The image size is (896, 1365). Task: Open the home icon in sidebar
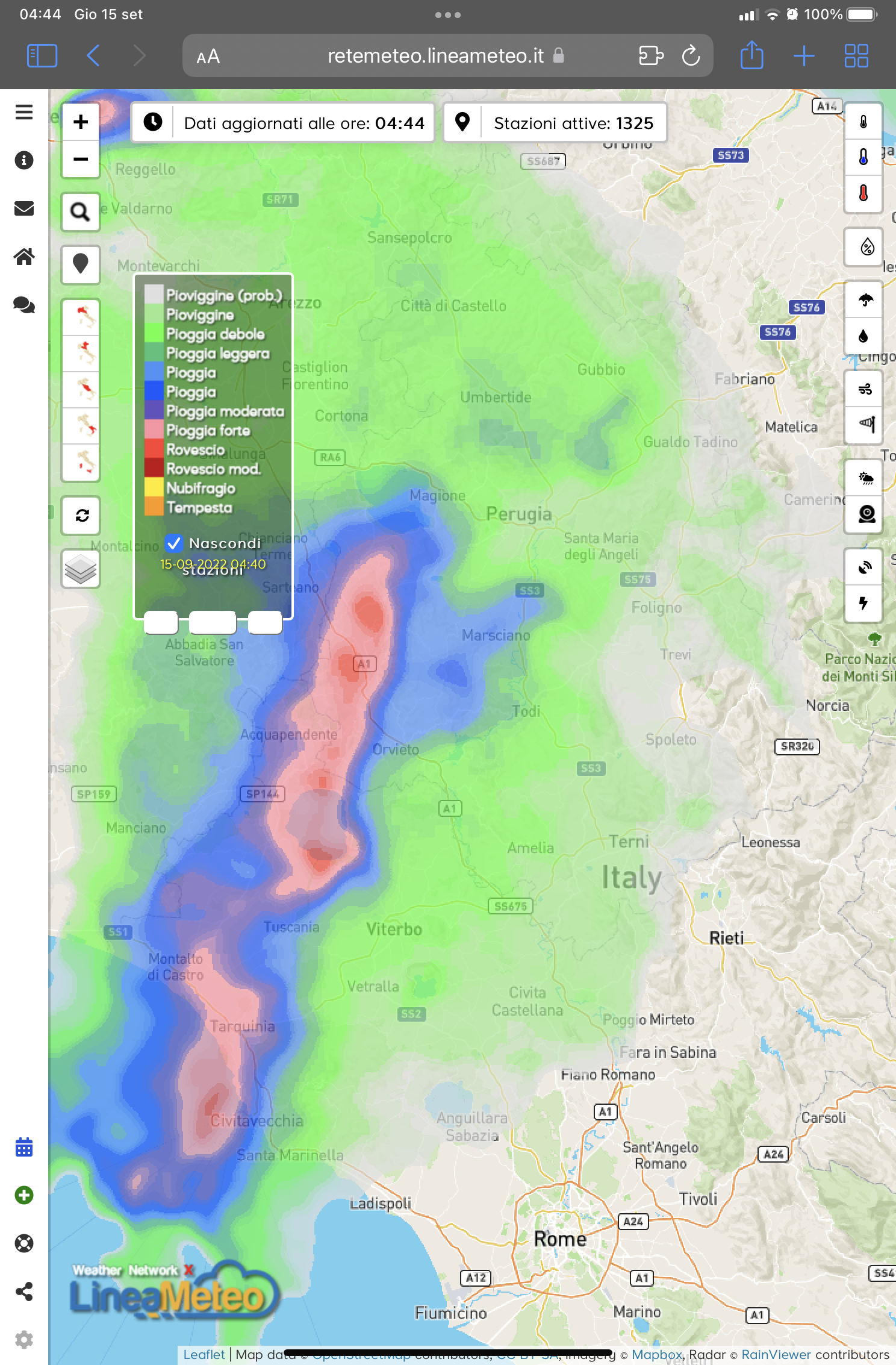click(x=24, y=257)
